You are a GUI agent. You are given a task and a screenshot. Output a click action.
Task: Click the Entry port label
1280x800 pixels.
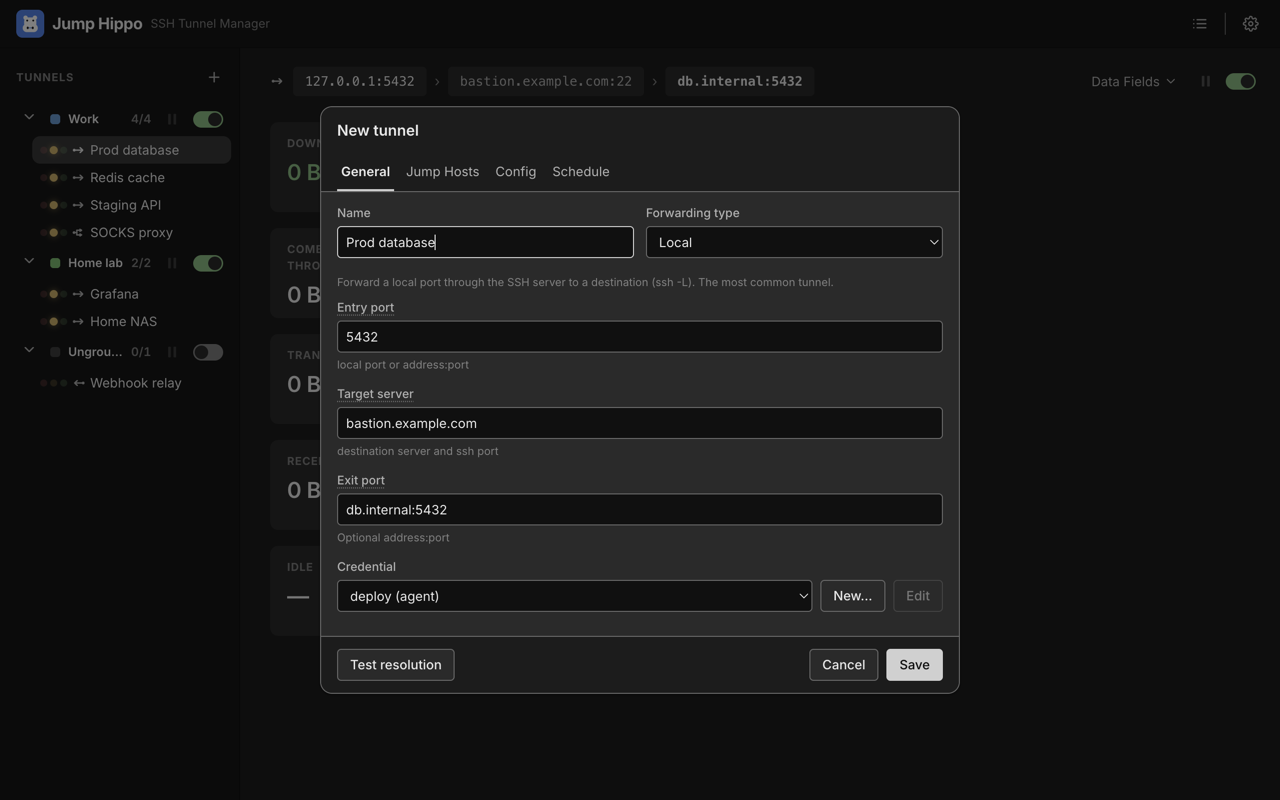[365, 307]
